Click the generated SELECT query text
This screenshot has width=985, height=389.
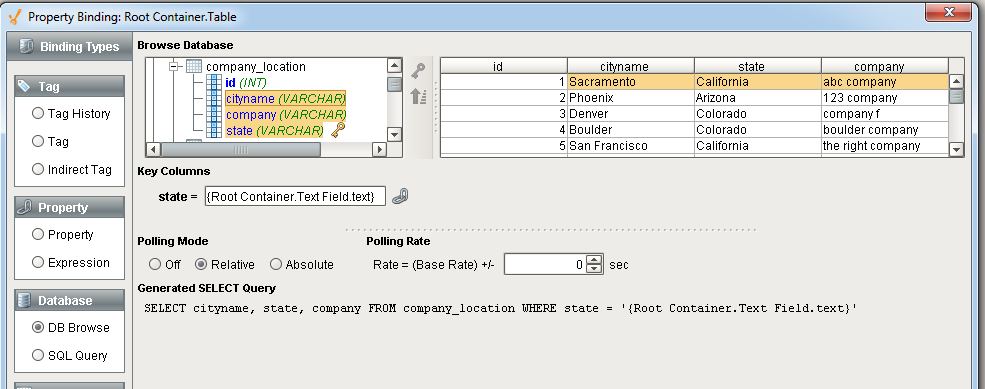501,309
